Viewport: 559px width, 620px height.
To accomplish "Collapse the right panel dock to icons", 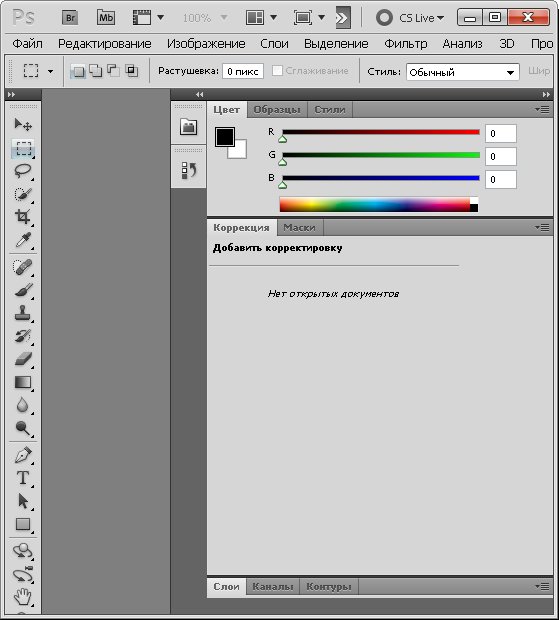I will [x=546, y=95].
